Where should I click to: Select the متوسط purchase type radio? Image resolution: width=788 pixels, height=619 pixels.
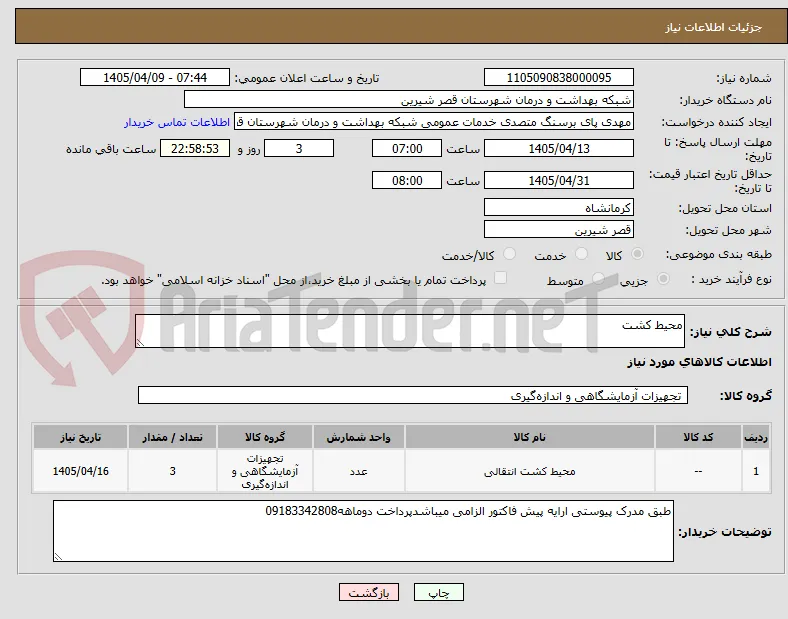coord(598,278)
